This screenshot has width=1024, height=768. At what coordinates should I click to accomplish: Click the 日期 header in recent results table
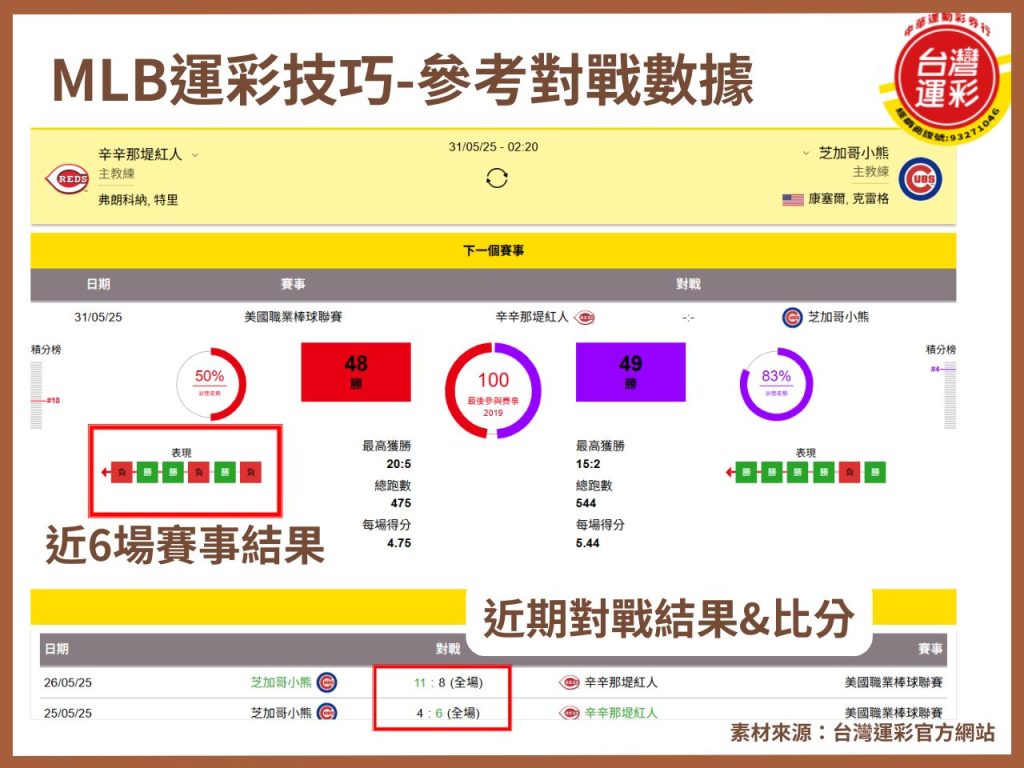[x=56, y=648]
